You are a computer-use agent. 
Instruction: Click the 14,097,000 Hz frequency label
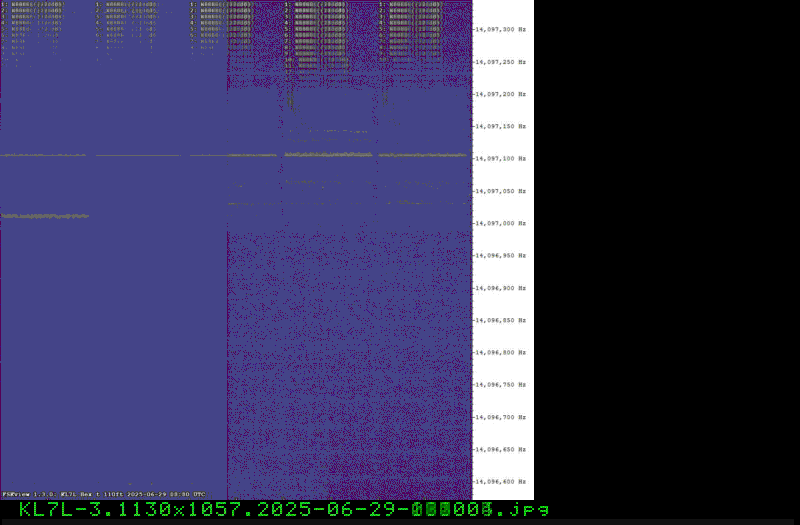click(501, 223)
